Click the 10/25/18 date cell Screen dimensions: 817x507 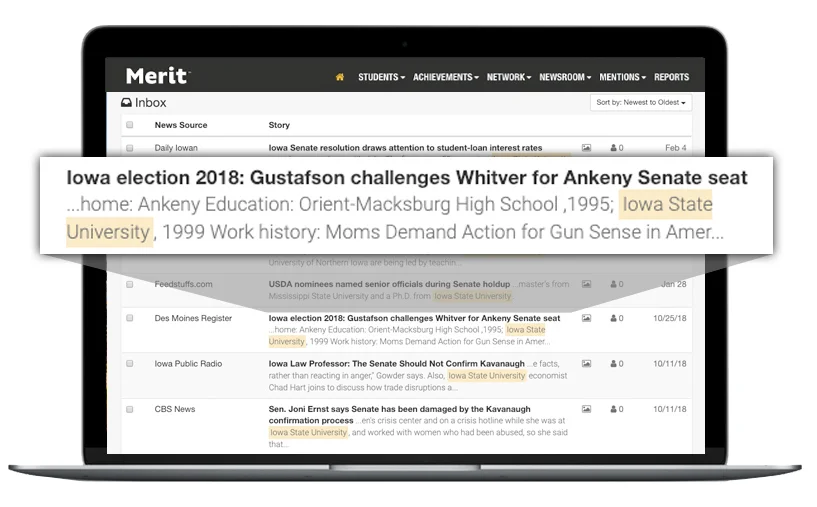[670, 318]
